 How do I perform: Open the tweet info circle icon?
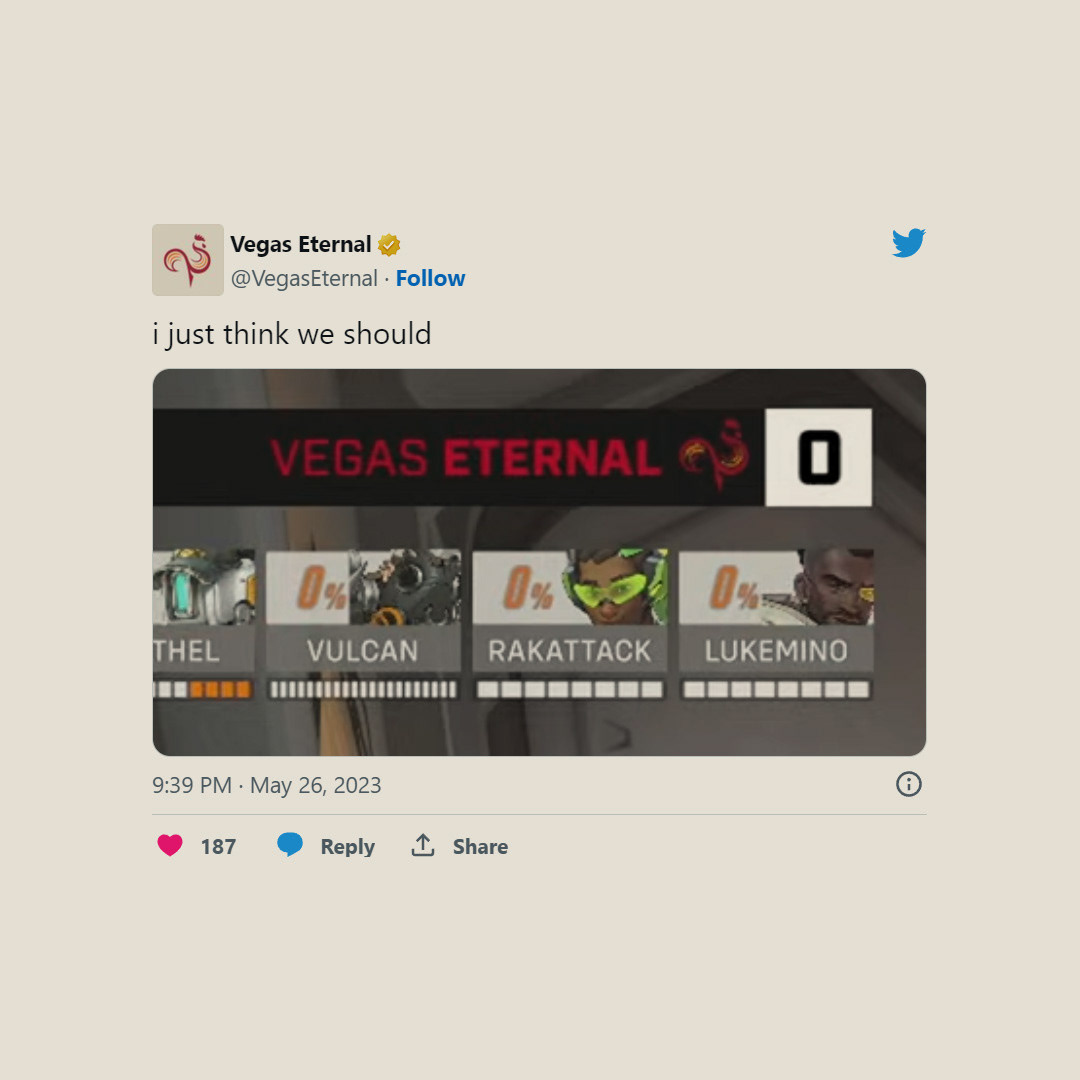[x=908, y=784]
